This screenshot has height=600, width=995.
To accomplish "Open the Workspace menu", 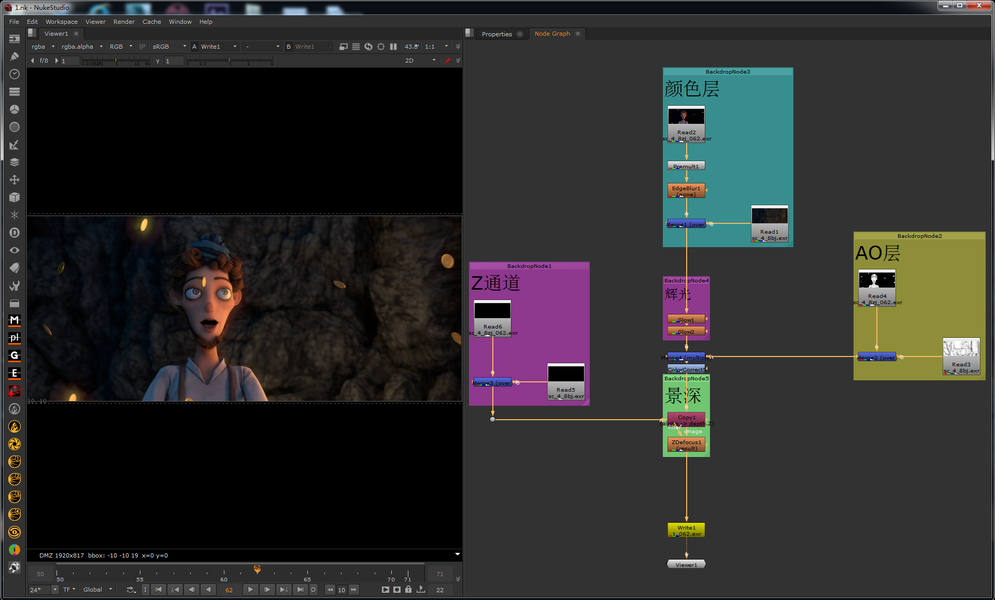I will [x=62, y=22].
